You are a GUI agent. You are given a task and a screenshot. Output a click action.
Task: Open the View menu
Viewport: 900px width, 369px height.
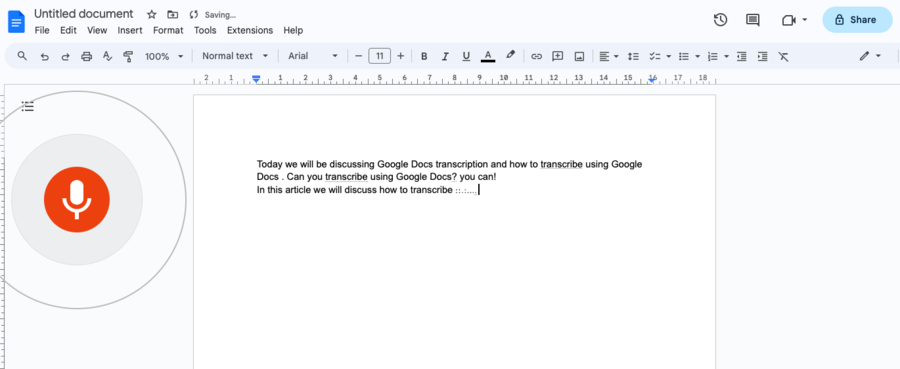(97, 30)
